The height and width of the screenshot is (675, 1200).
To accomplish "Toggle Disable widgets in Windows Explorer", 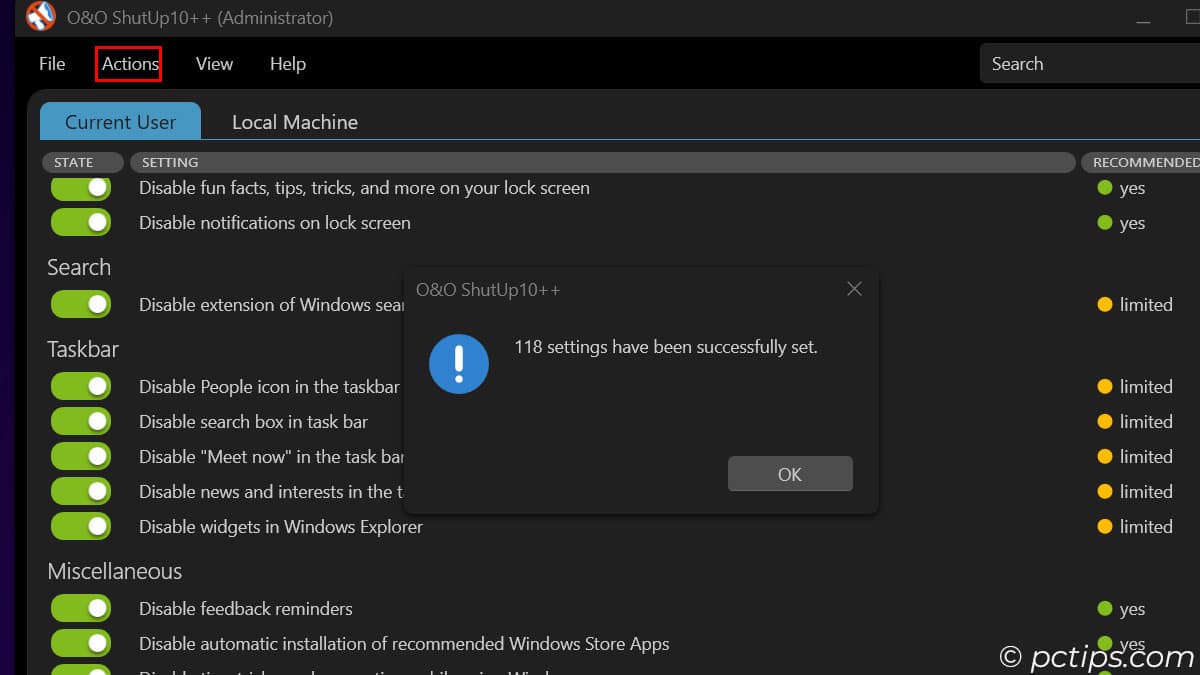I will click(x=81, y=527).
